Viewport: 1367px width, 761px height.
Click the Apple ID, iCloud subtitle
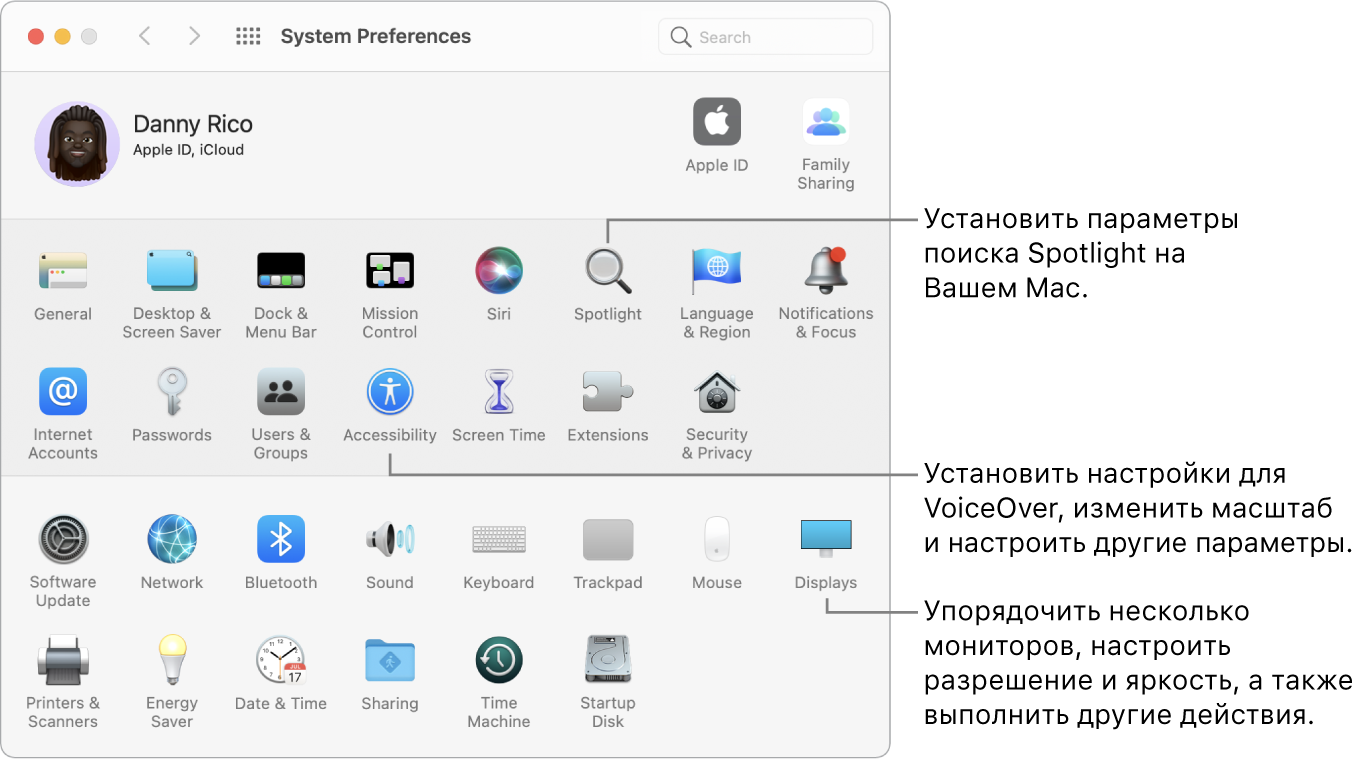point(189,150)
